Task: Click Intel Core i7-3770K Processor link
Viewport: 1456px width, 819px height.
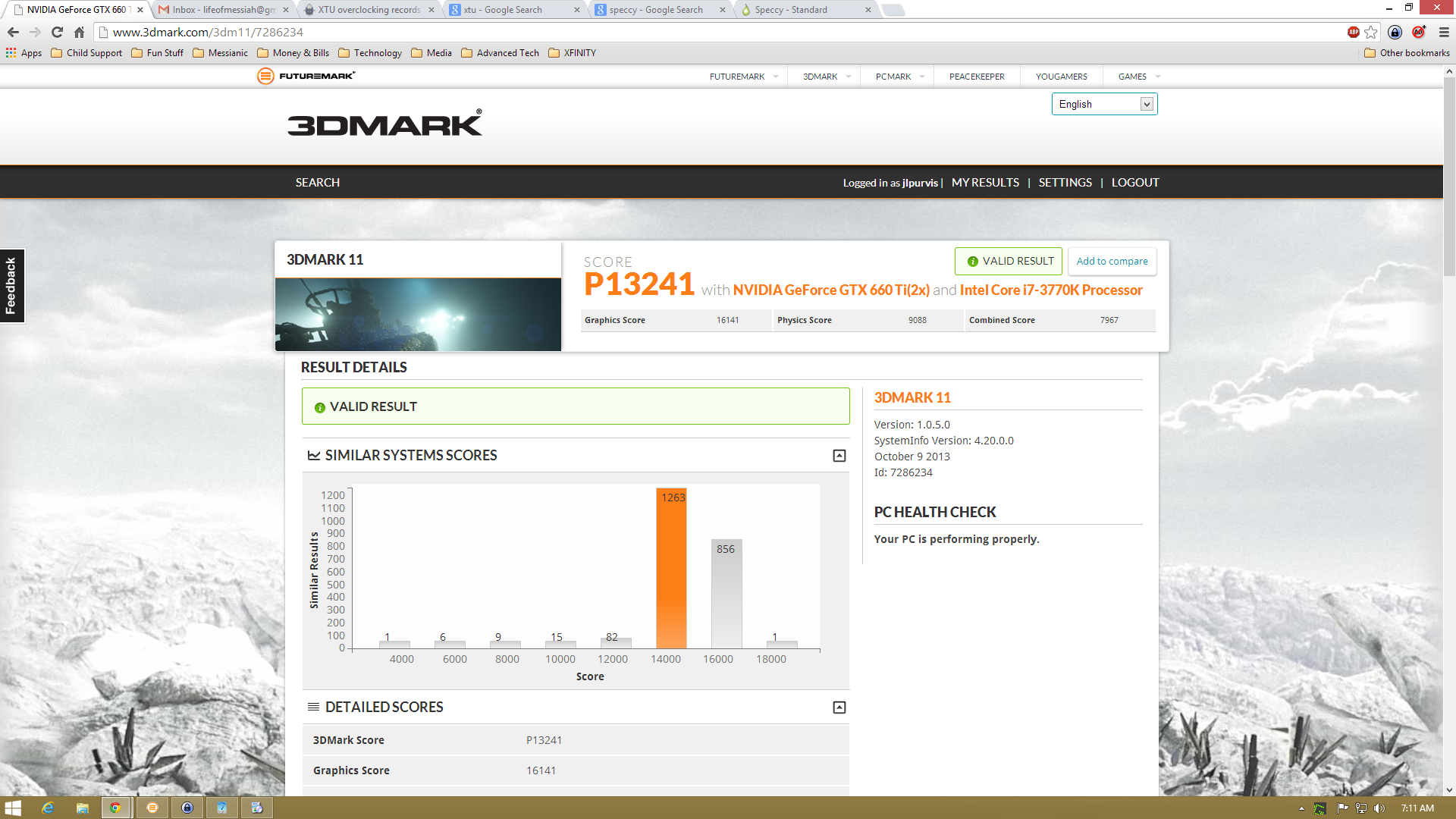Action: coord(1051,290)
